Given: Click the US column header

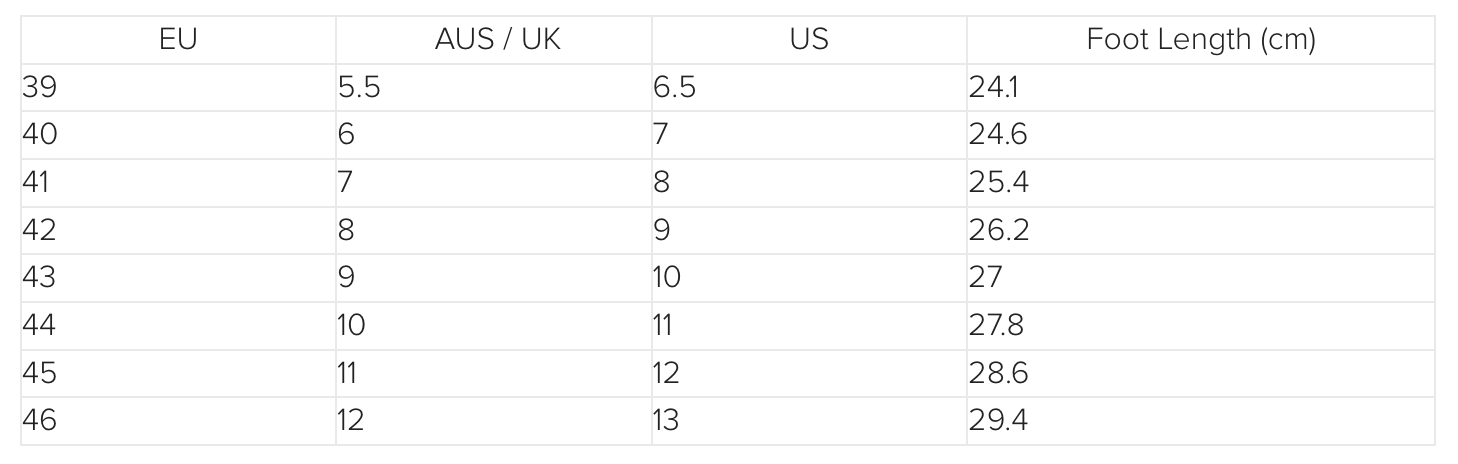Looking at the screenshot, I should click(x=808, y=40).
